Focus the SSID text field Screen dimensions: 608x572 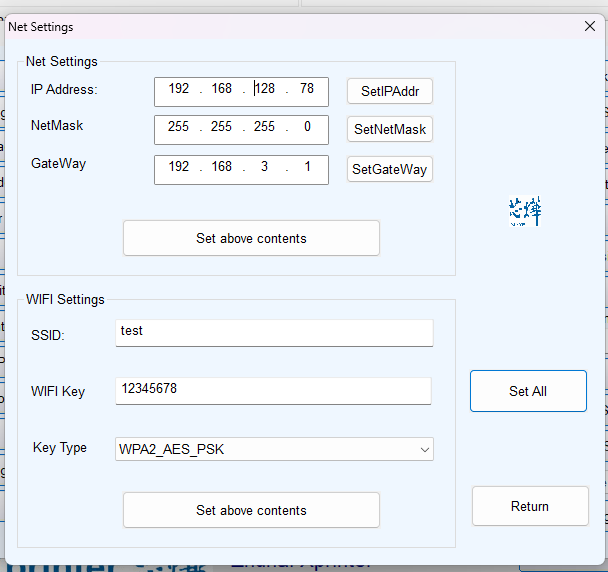[275, 332]
